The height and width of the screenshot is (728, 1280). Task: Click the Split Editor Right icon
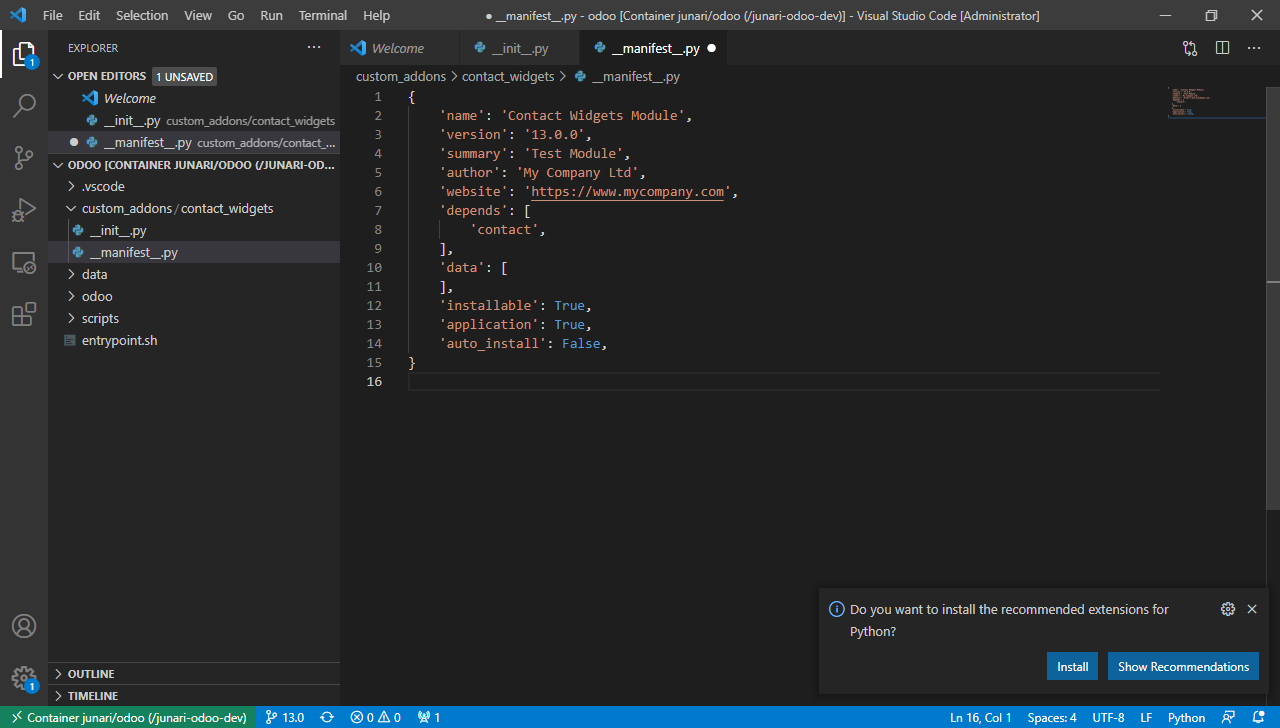point(1222,48)
